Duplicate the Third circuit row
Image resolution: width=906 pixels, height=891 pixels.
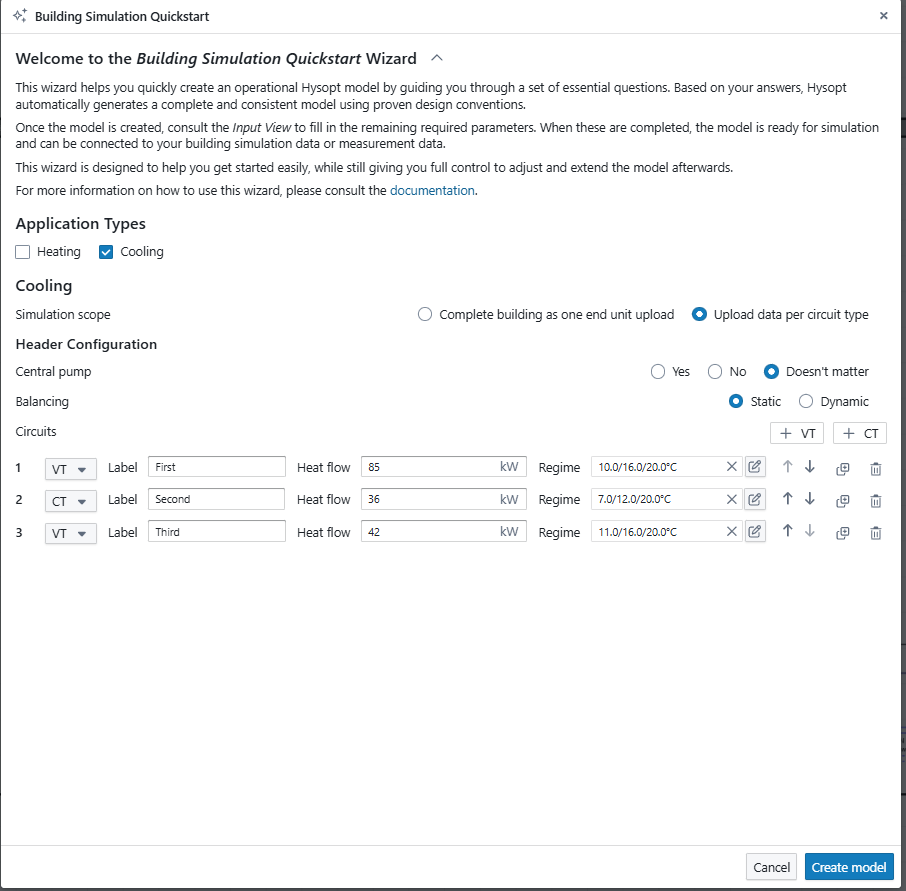coord(842,533)
